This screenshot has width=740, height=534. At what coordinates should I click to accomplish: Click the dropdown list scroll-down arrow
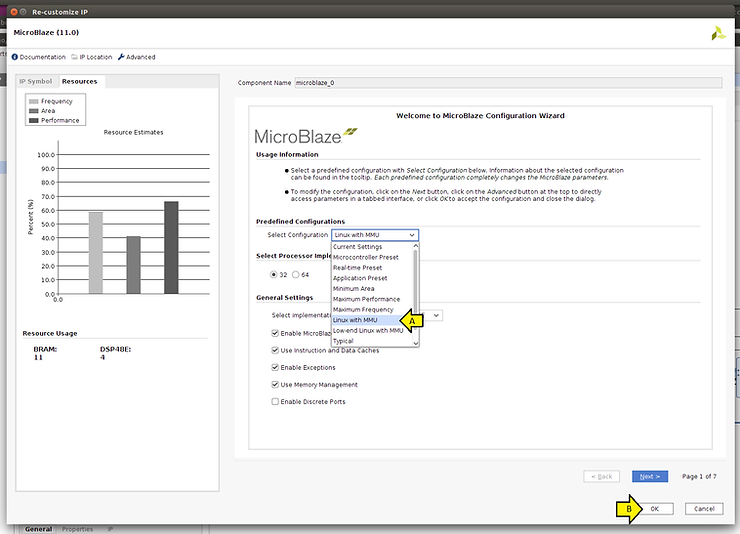416,343
